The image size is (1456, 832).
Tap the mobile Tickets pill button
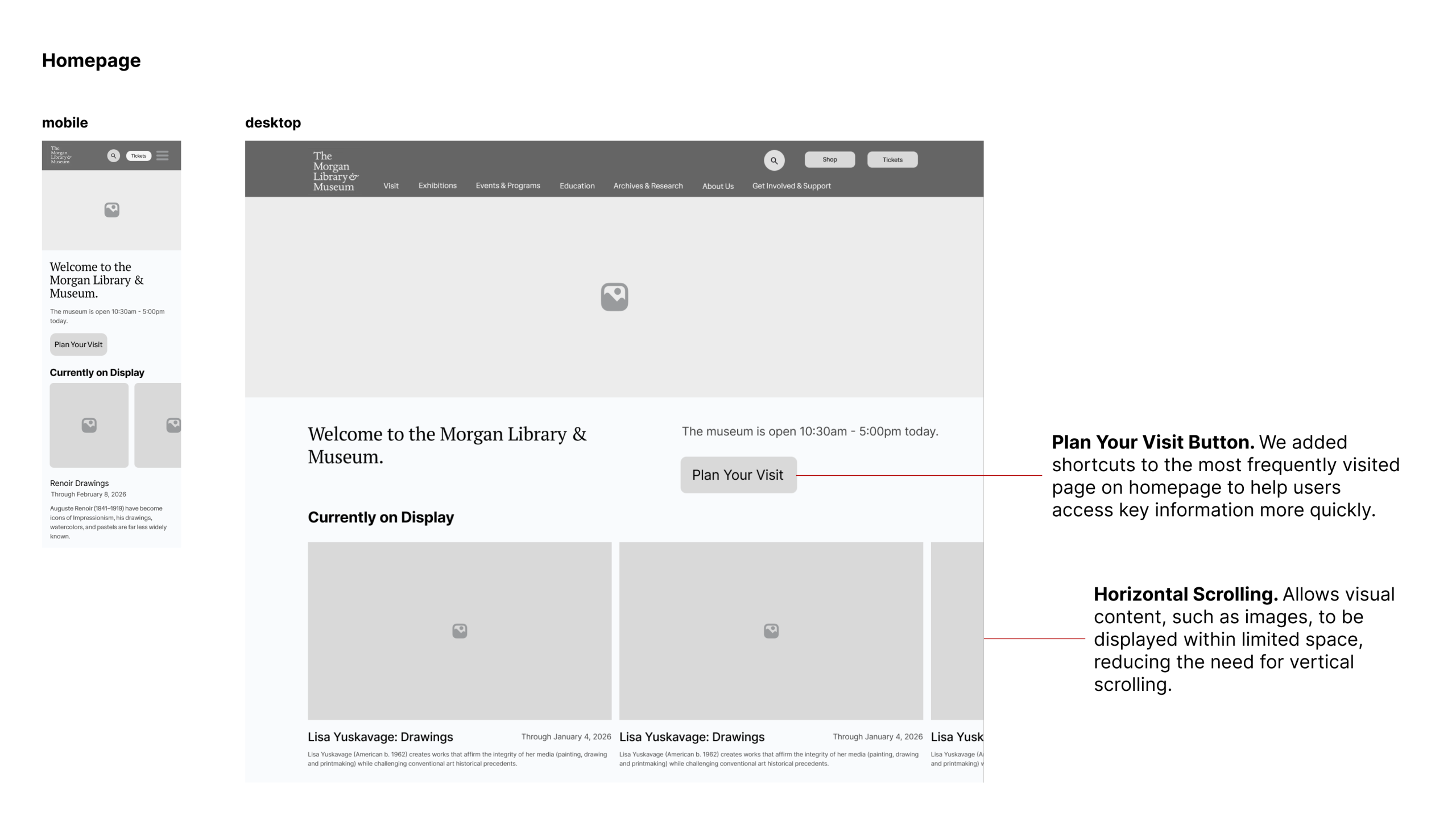tap(139, 155)
